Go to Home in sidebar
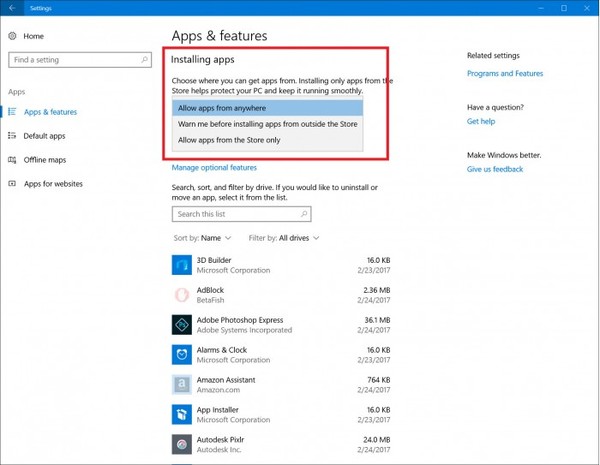 point(34,36)
